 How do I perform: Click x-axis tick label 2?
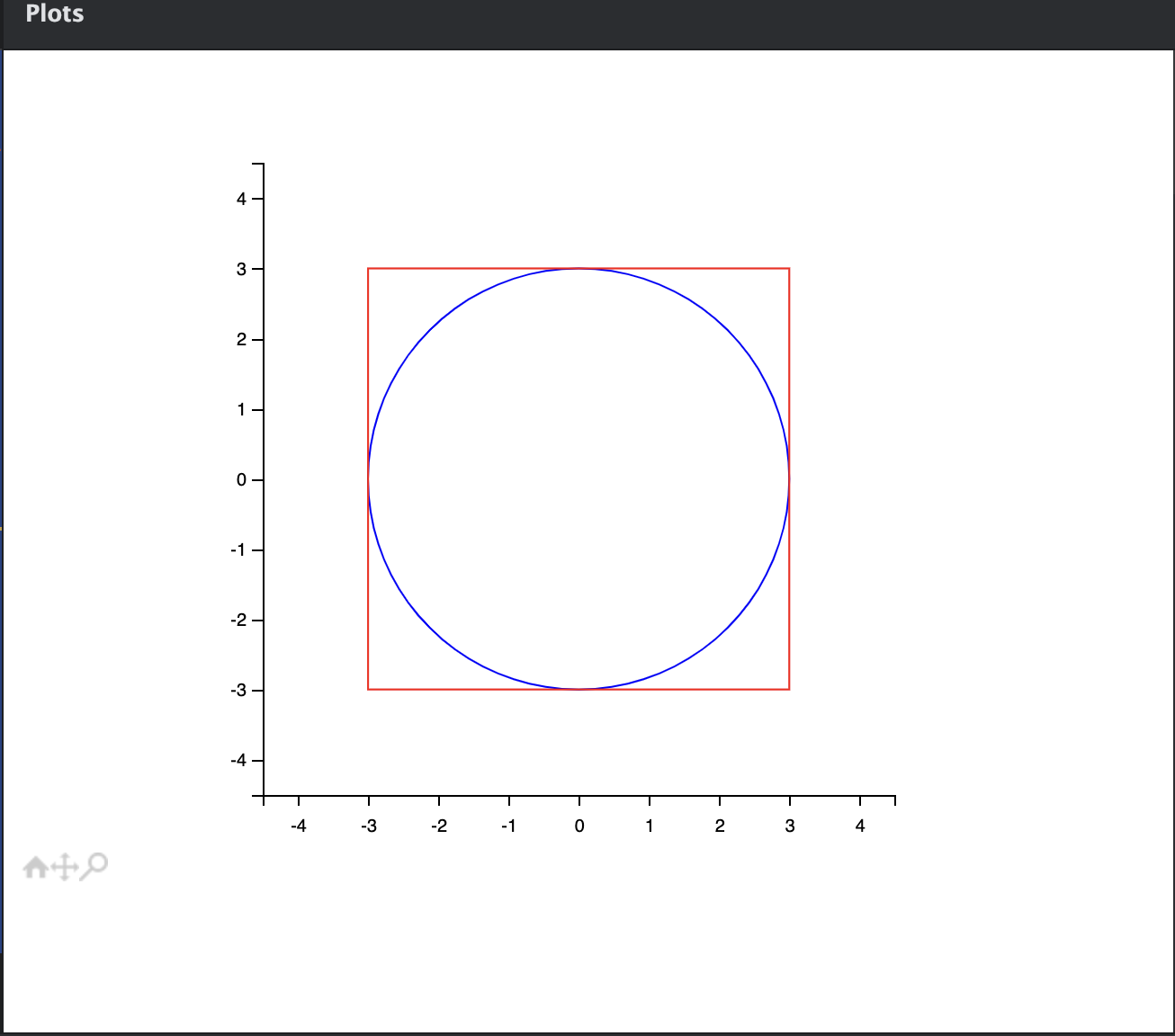[x=720, y=826]
